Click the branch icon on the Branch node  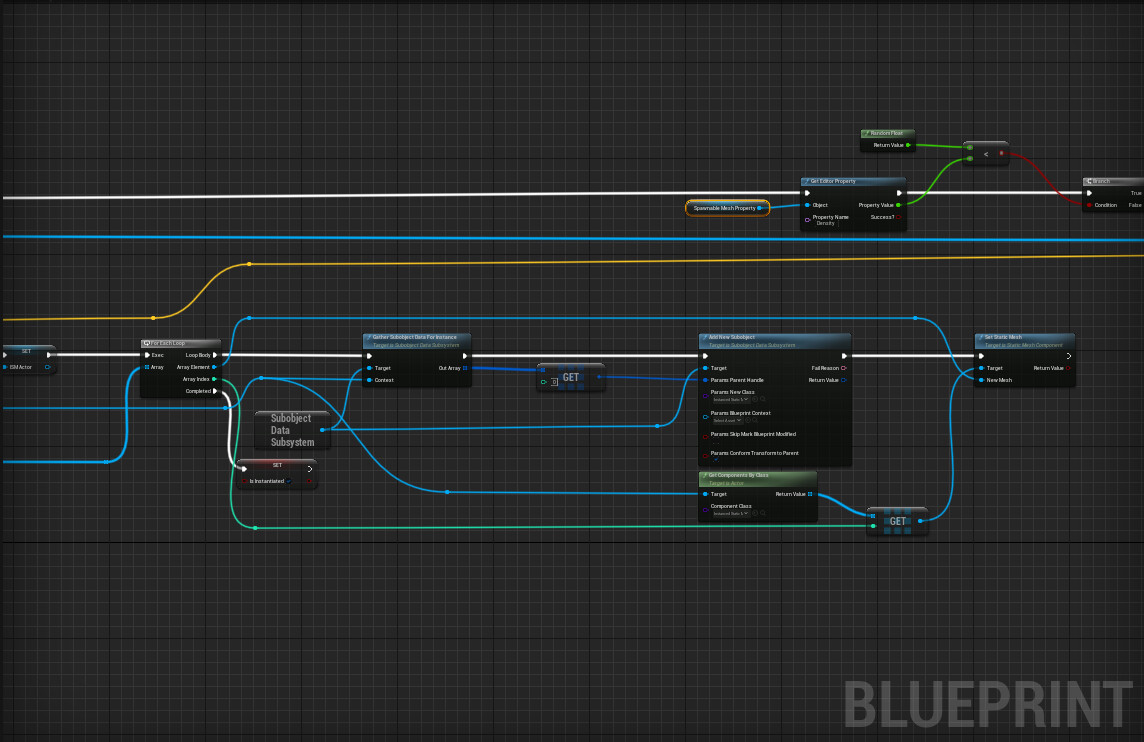point(1090,181)
